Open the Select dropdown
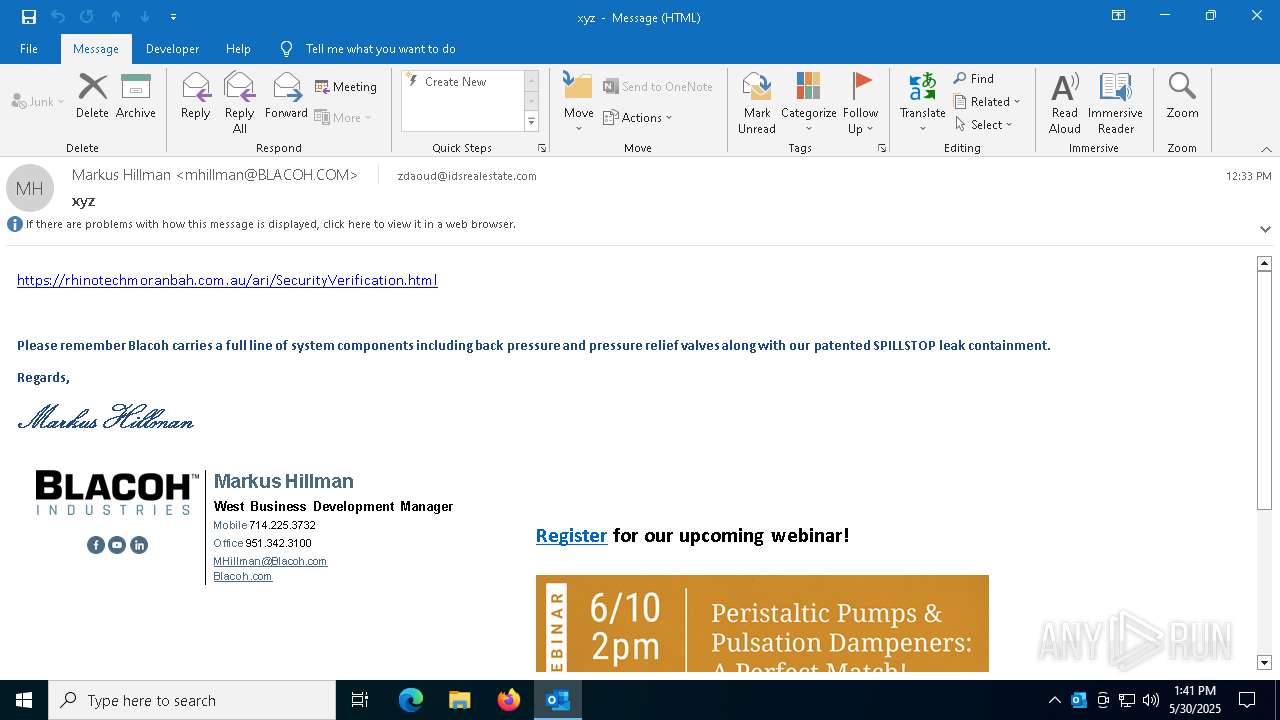 [x=984, y=124]
